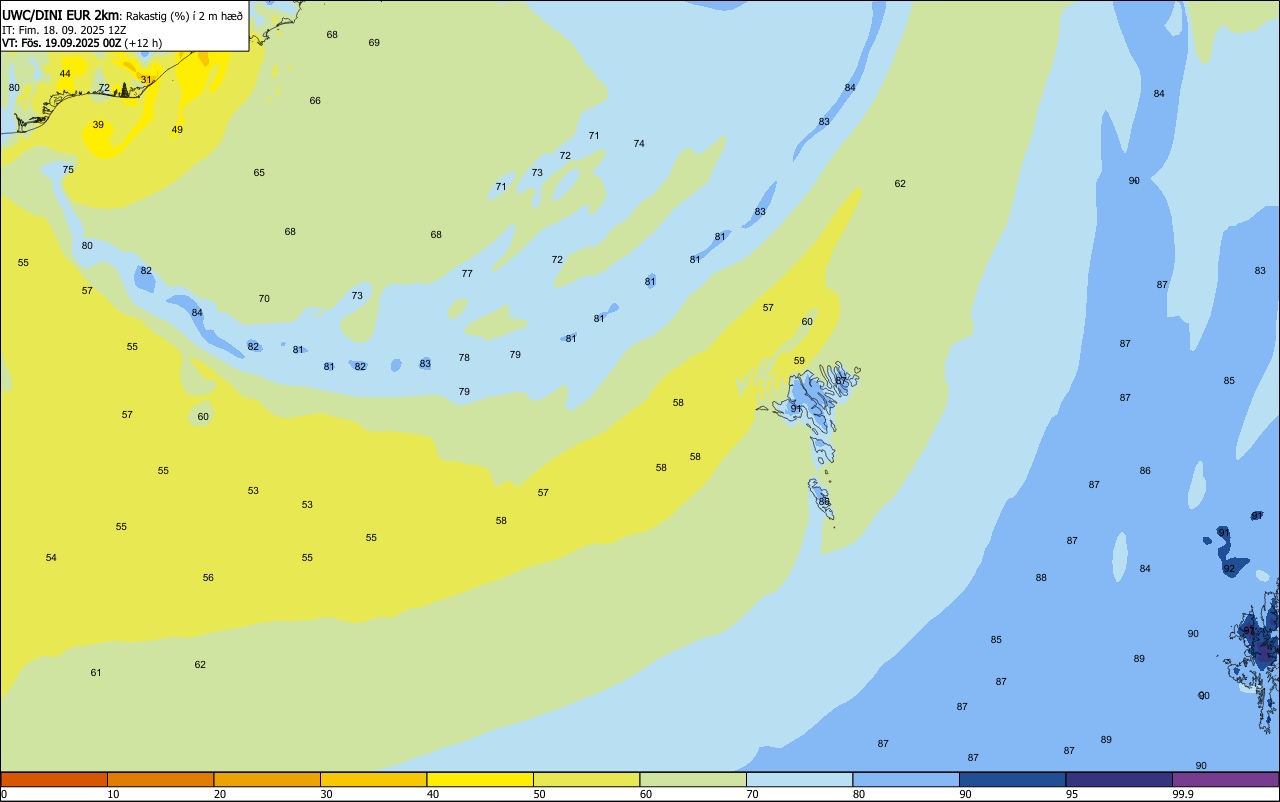Click the pale yellow 50–60 legend swatch
This screenshot has width=1280, height=802.
click(586, 779)
